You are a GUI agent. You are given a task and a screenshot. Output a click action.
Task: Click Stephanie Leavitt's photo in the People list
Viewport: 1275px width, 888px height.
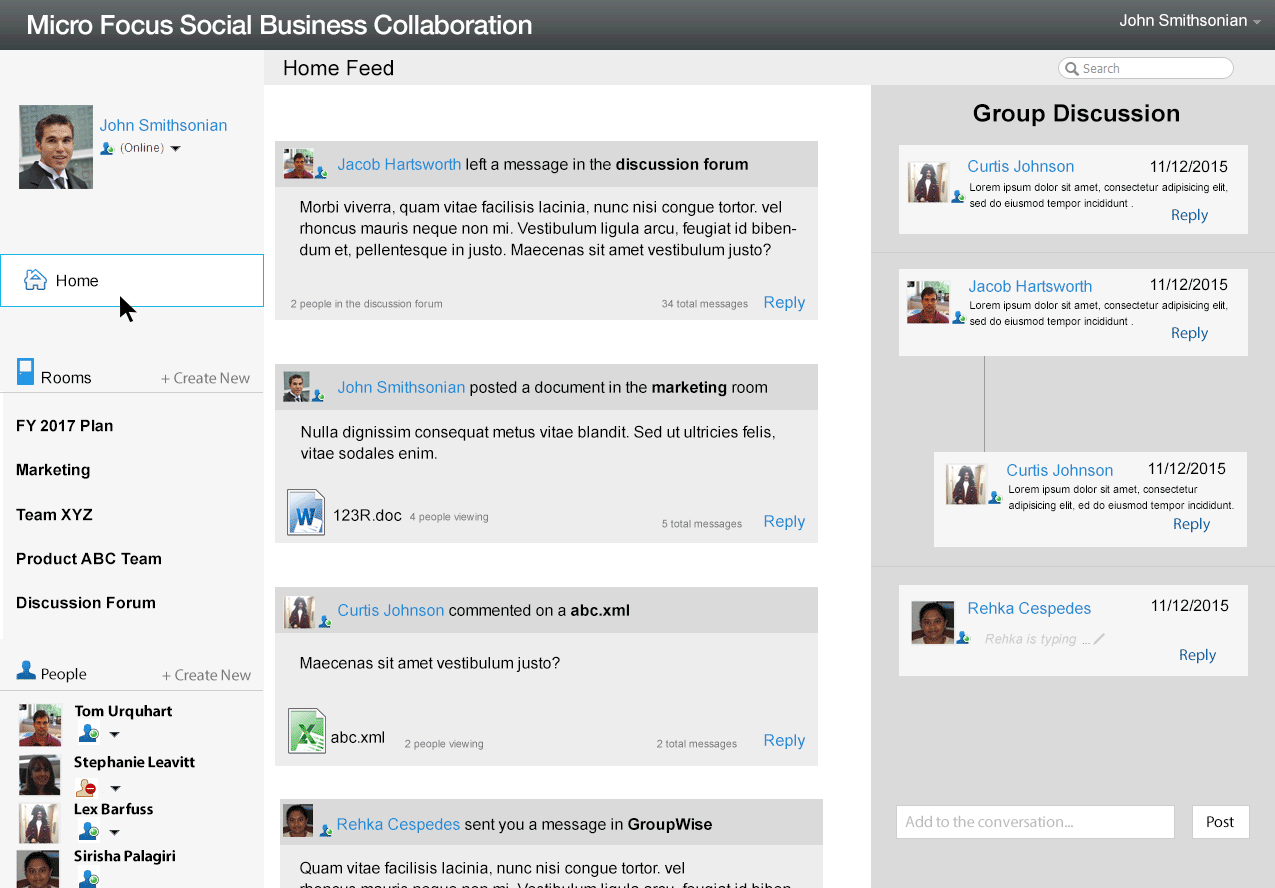(40, 775)
